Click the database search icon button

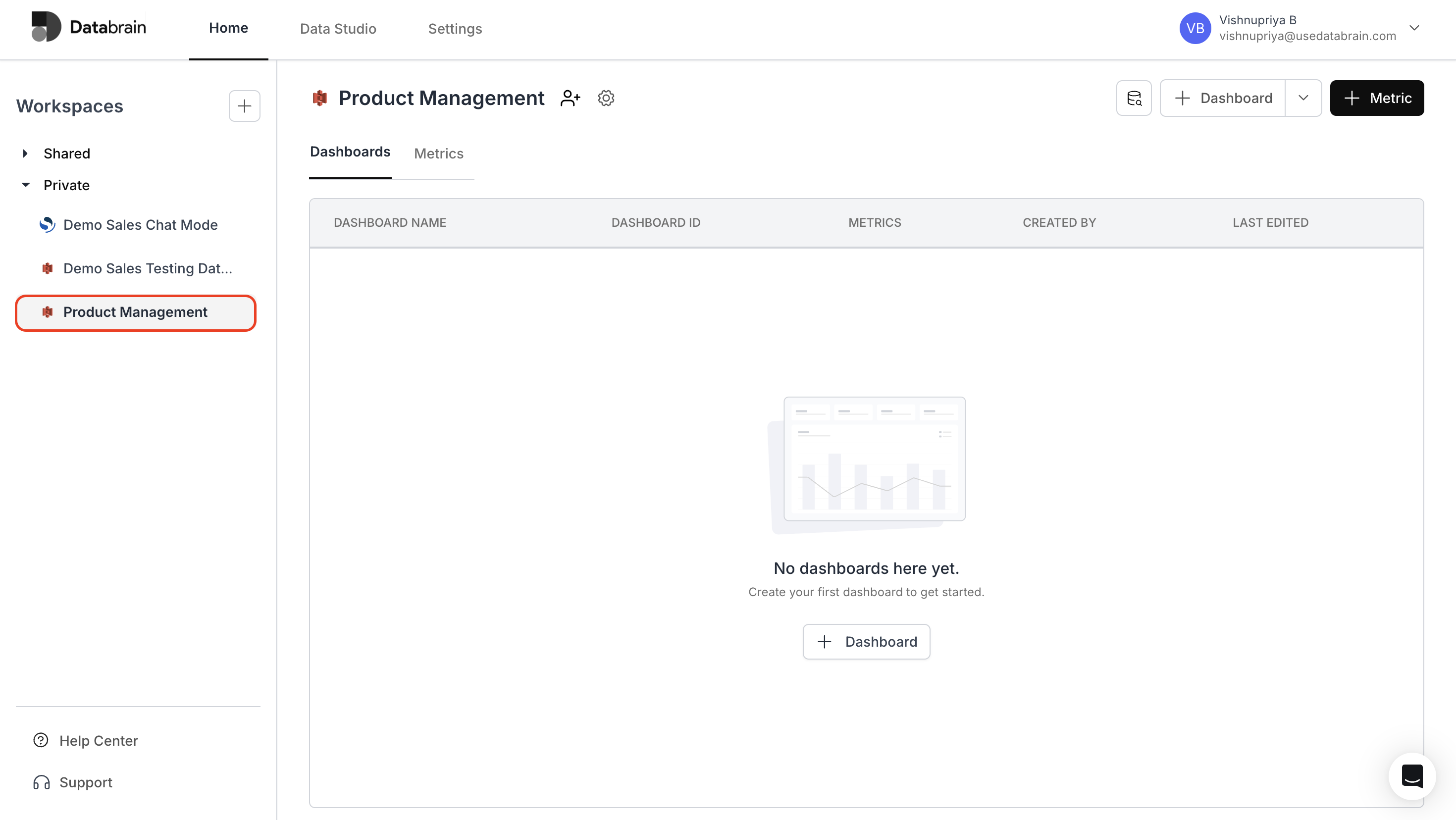click(x=1133, y=99)
